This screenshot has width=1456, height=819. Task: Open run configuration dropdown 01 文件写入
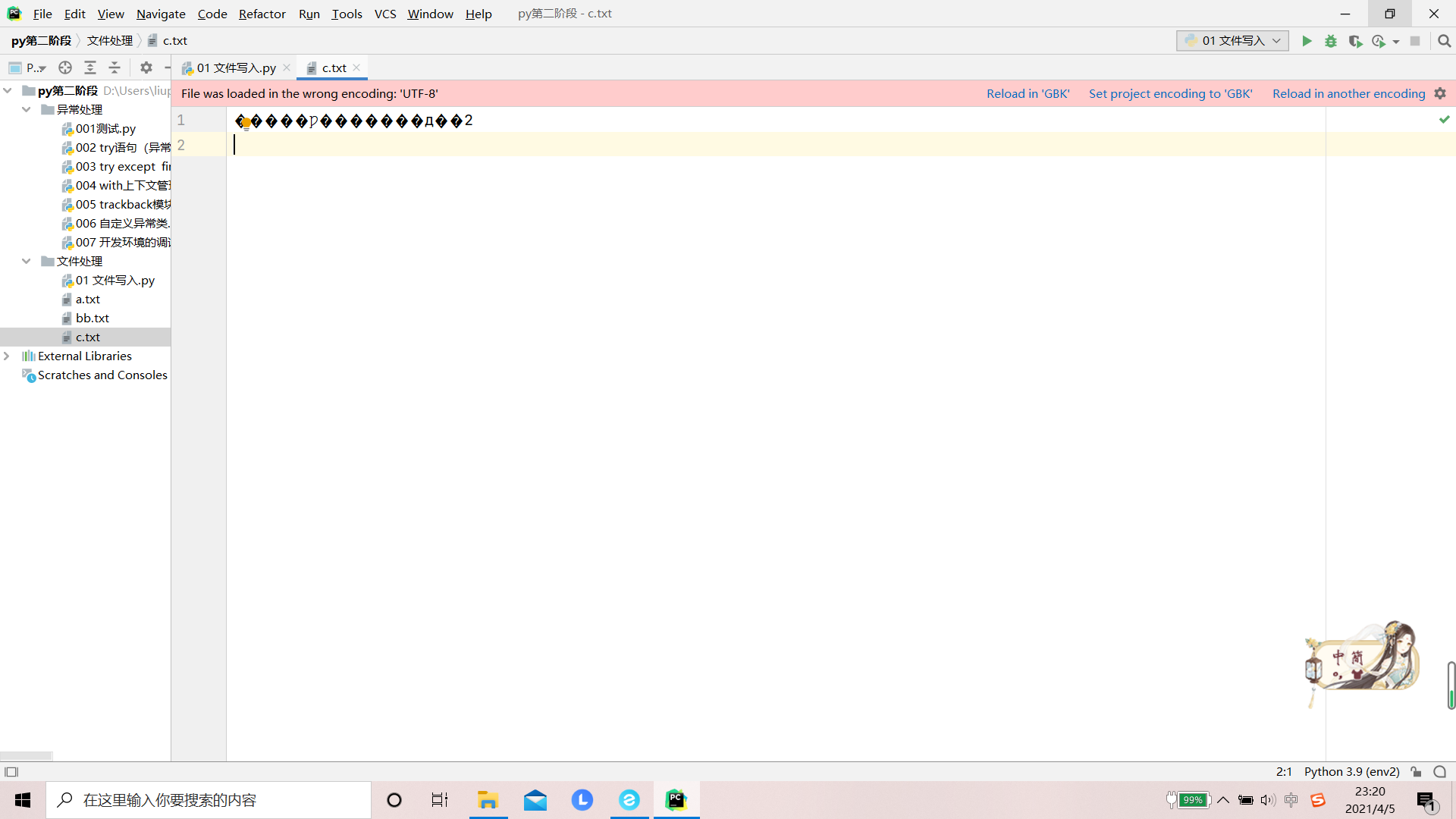pyautogui.click(x=1232, y=41)
